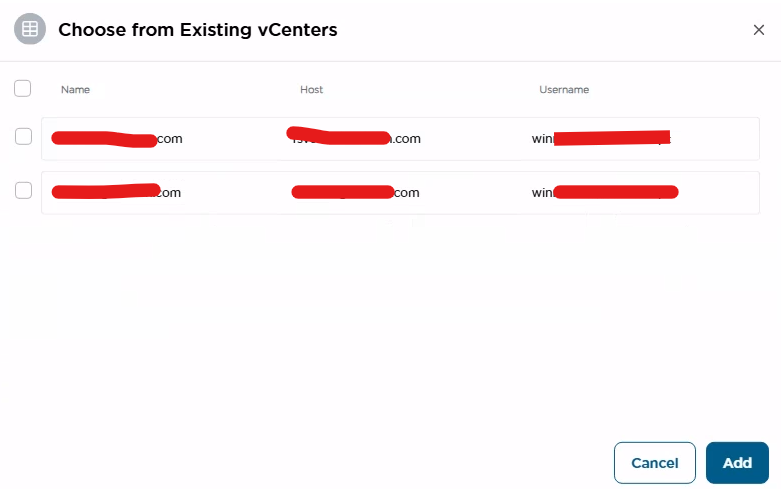Select the first row's vCenter name

117,139
